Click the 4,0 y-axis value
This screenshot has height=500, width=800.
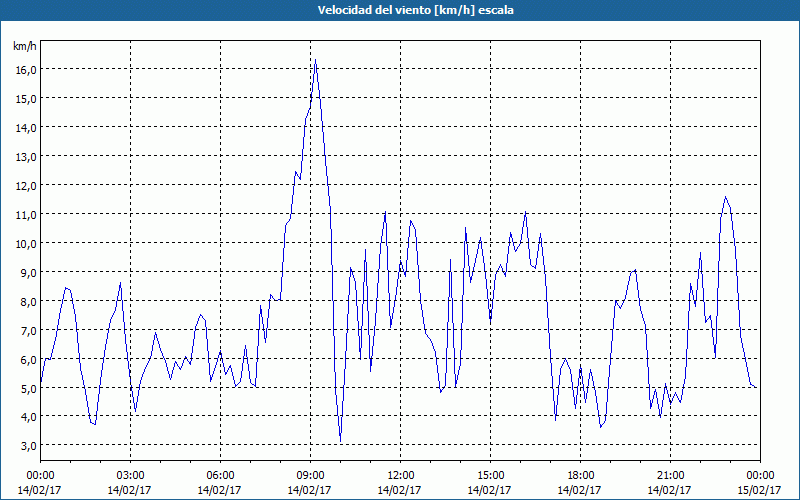pyautogui.click(x=28, y=417)
